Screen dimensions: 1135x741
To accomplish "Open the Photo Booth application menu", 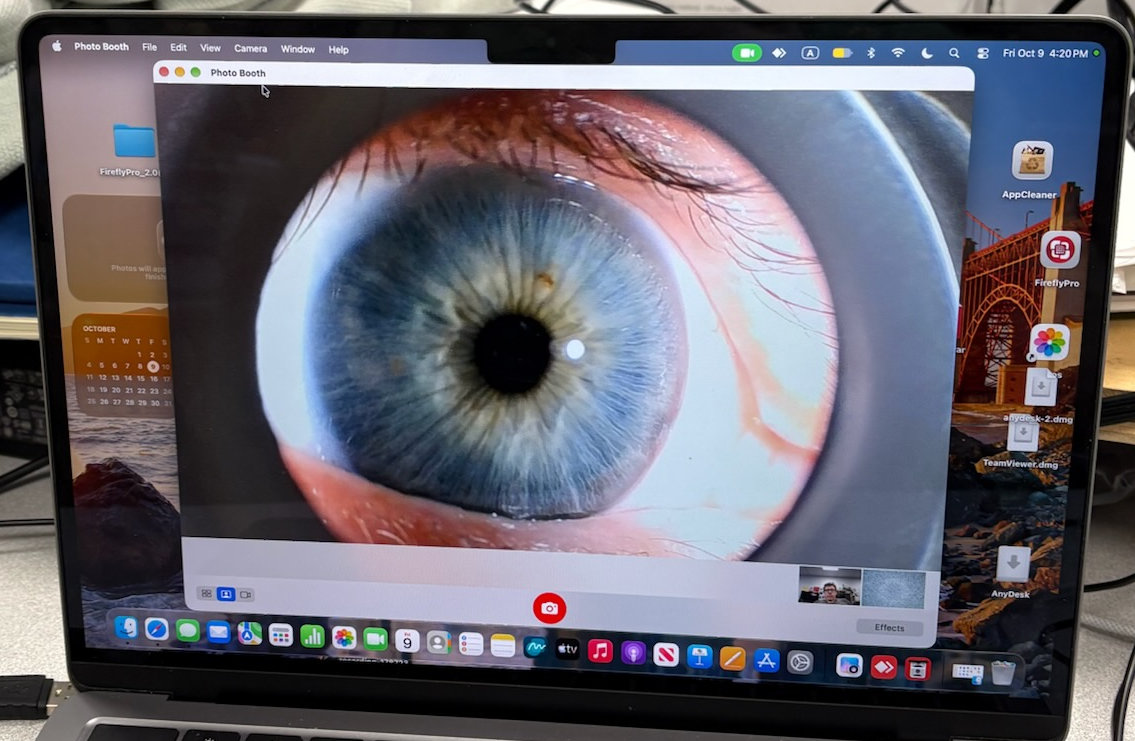I will coord(101,46).
